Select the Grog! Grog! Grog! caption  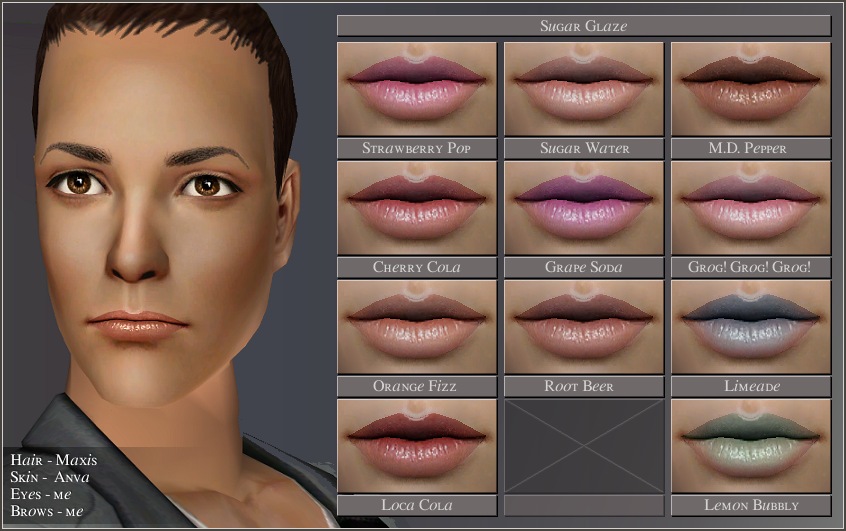coord(751,267)
